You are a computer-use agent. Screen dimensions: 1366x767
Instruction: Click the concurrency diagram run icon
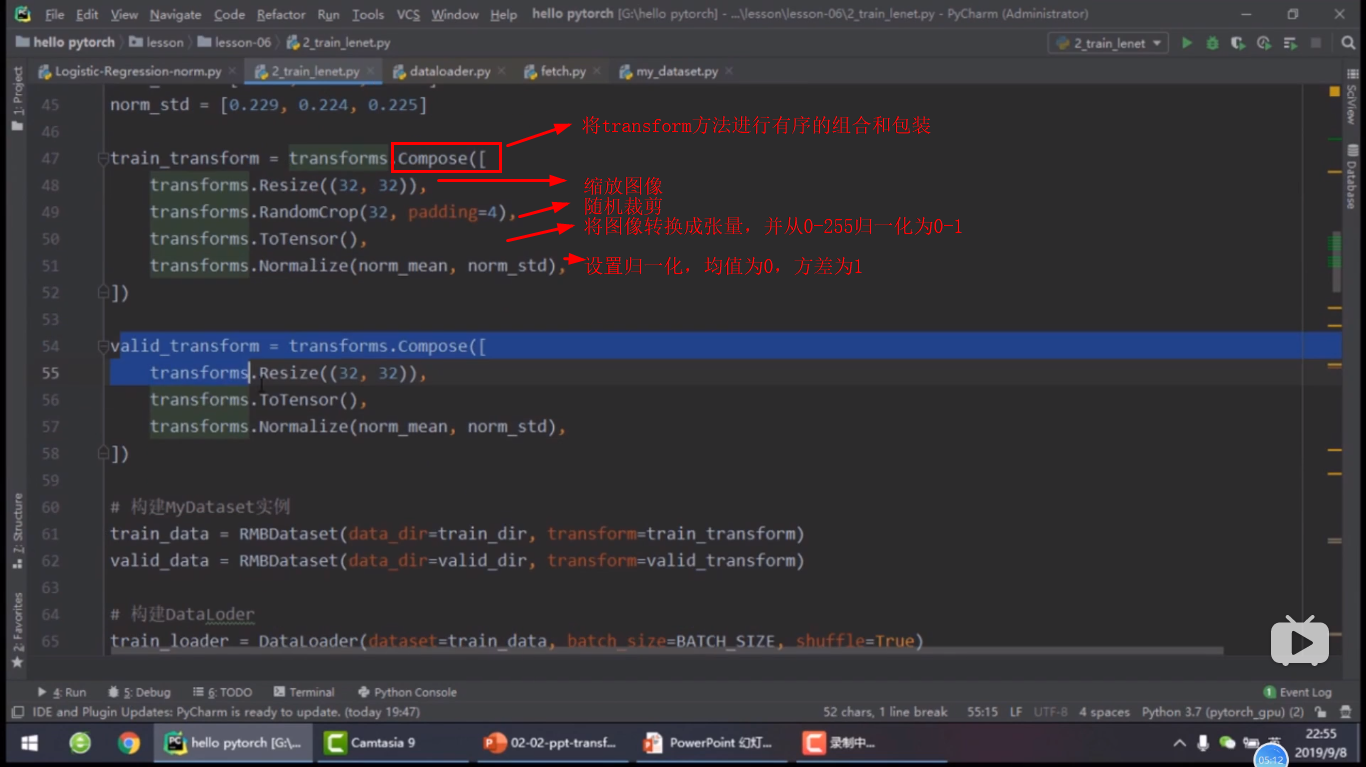[1290, 43]
